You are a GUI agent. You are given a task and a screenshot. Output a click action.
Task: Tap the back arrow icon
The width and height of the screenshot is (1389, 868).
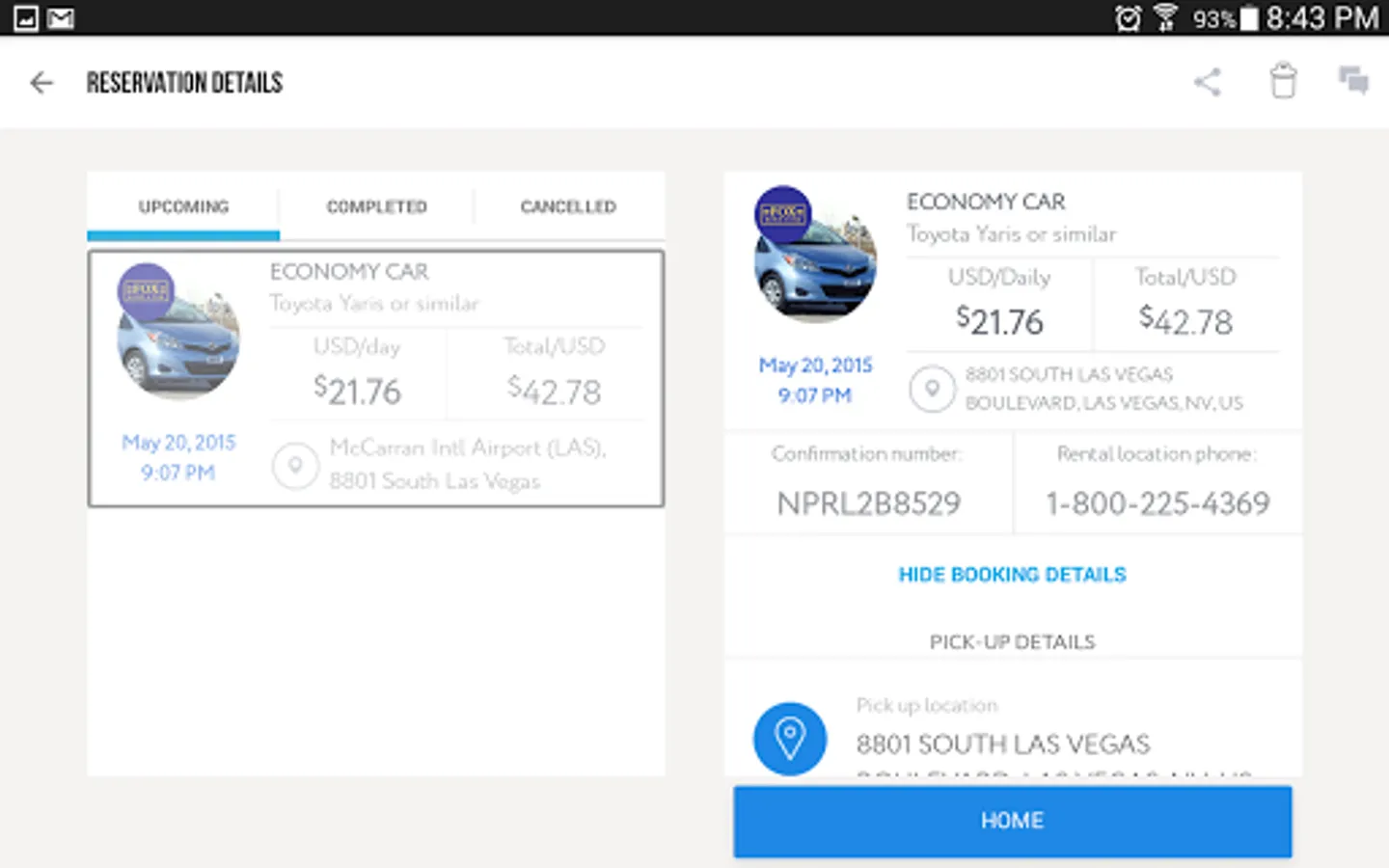(x=41, y=83)
